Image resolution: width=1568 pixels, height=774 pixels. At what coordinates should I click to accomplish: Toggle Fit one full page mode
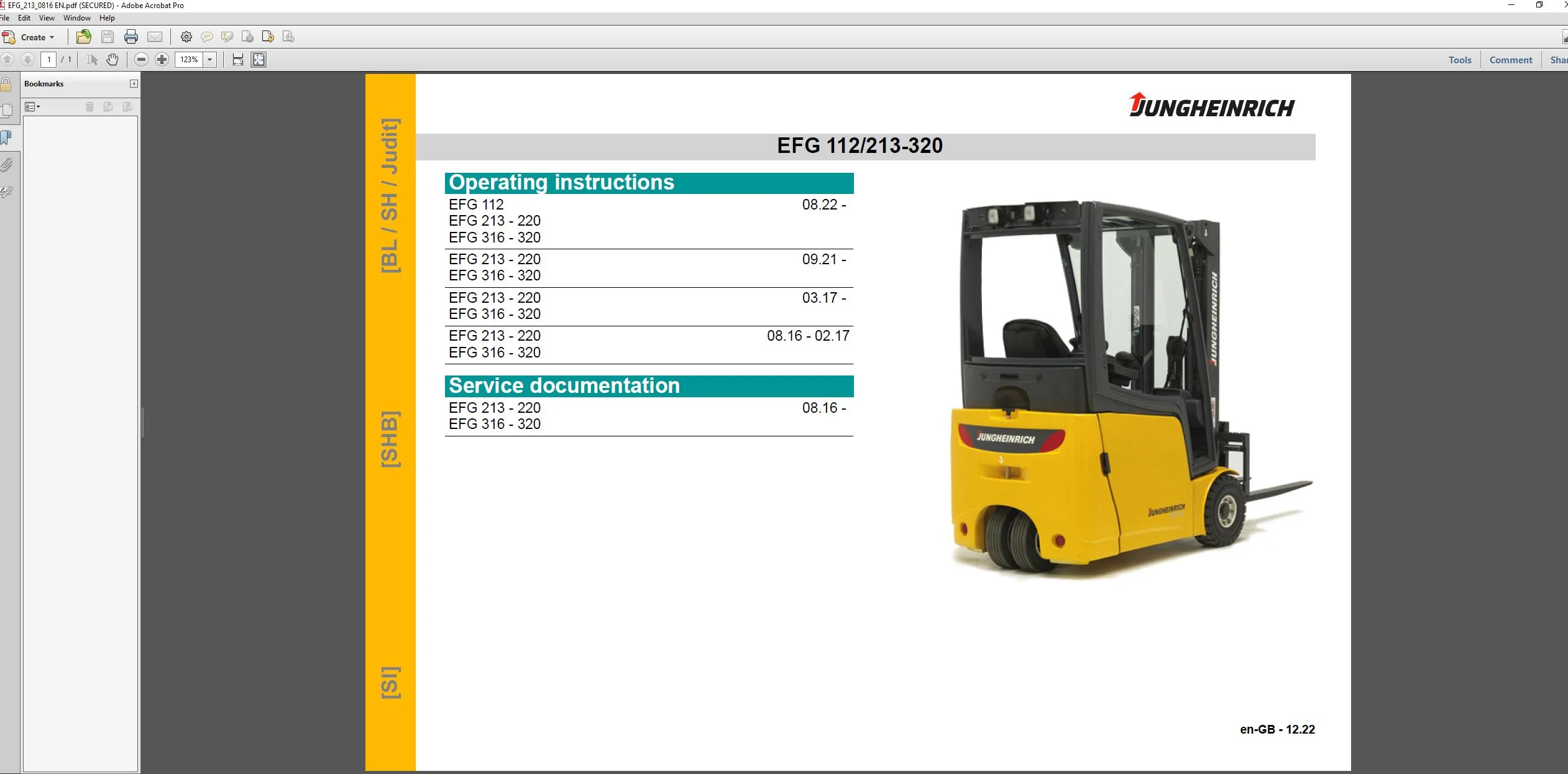tap(259, 60)
